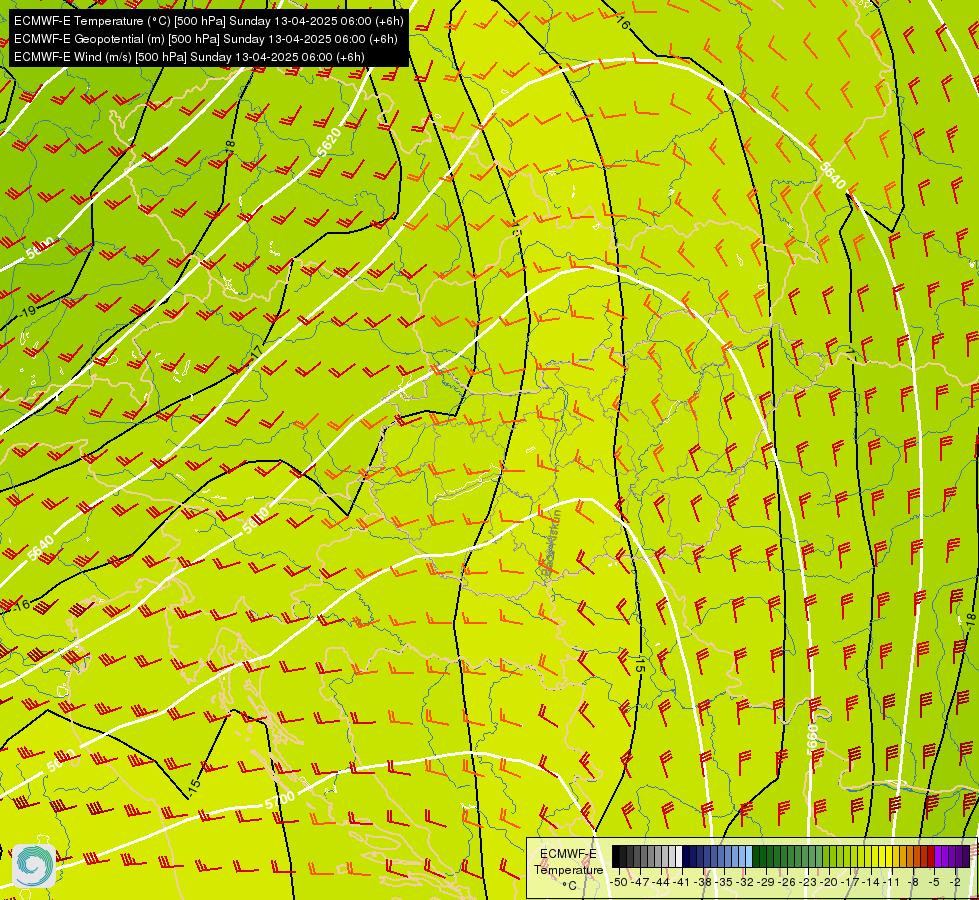
Task: Click the -38 value on temperature legend
Action: pyautogui.click(x=703, y=883)
